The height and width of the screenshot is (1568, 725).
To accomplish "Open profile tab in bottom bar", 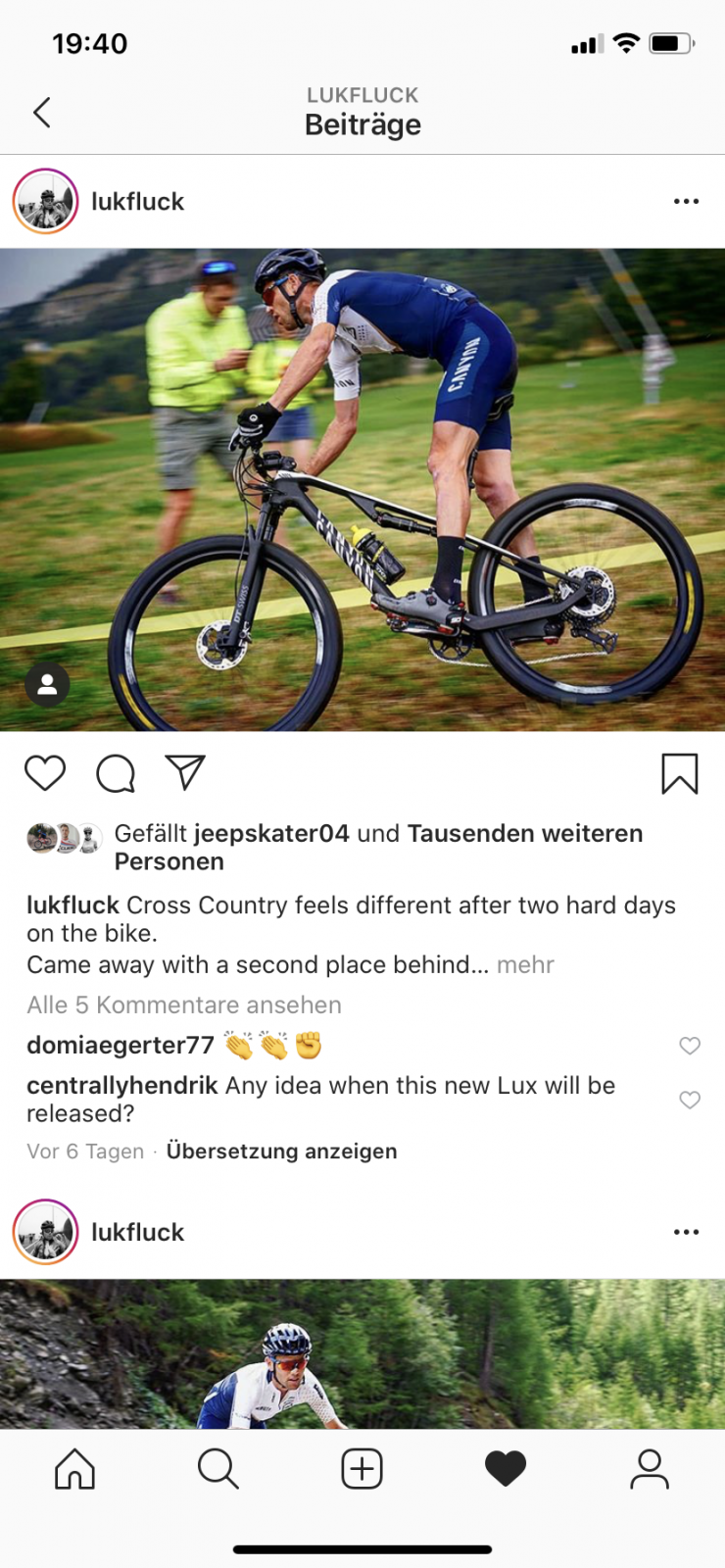I will (649, 1469).
